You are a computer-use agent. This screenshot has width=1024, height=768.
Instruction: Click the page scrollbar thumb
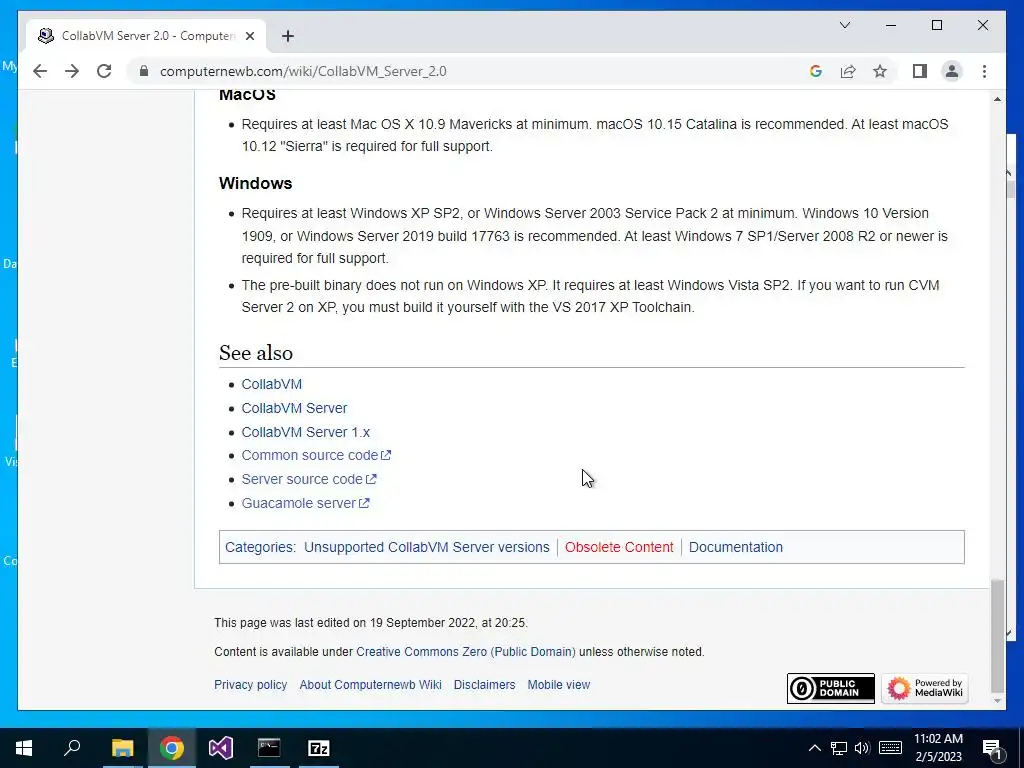(997, 636)
